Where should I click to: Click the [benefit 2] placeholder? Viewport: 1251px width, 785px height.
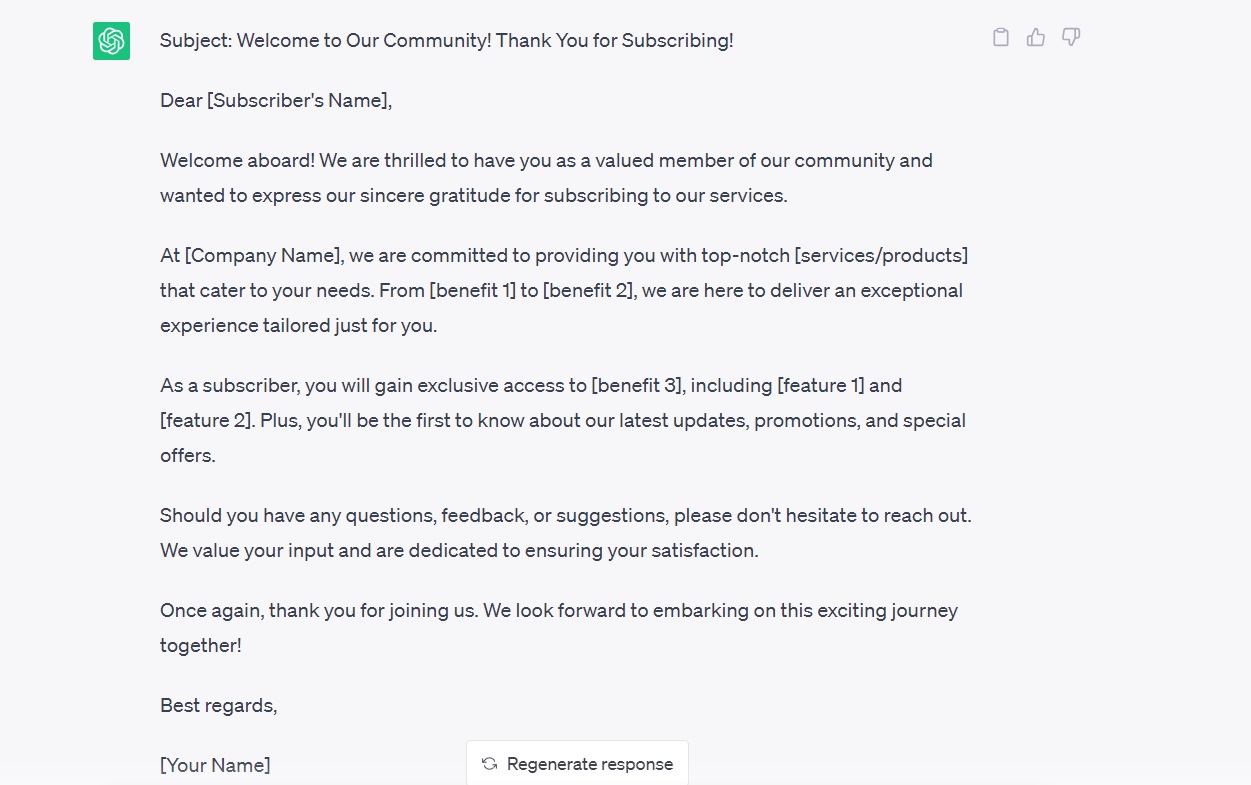coord(588,290)
